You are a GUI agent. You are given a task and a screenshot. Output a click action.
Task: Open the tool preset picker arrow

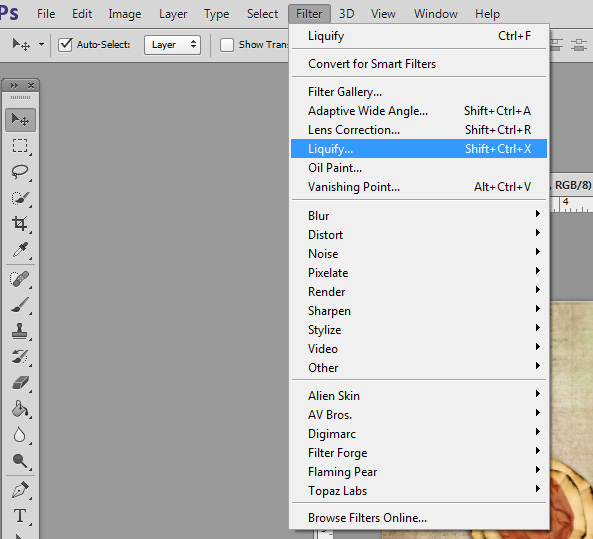[41, 45]
